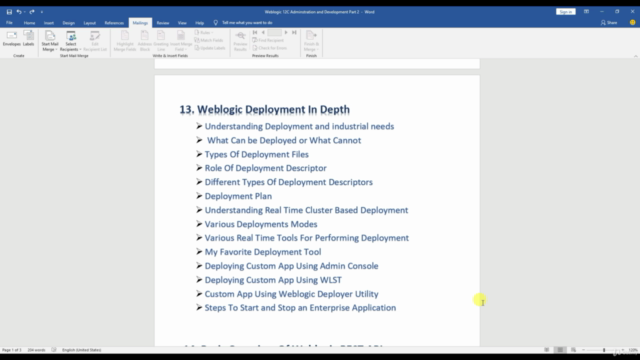640x360 pixels.
Task: Open Ribbon Display Options icon
Action: coord(586,12)
